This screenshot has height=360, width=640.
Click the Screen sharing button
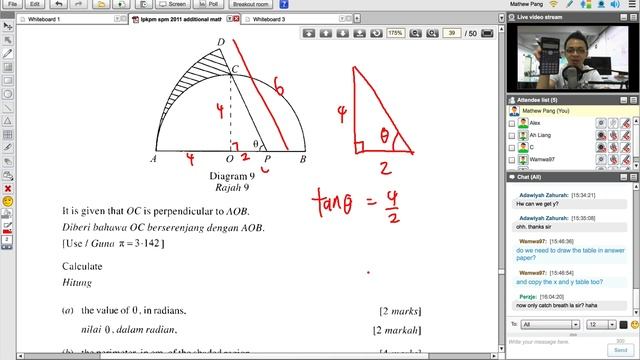(x=173, y=4)
